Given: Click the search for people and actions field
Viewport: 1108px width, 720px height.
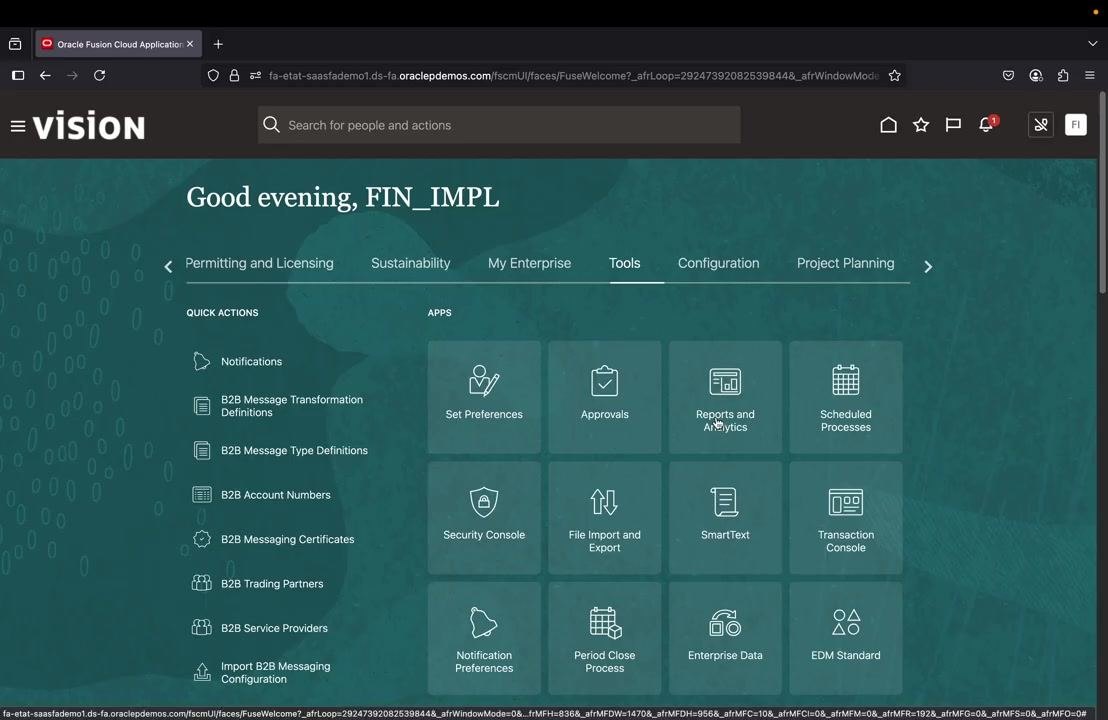Looking at the screenshot, I should [499, 125].
